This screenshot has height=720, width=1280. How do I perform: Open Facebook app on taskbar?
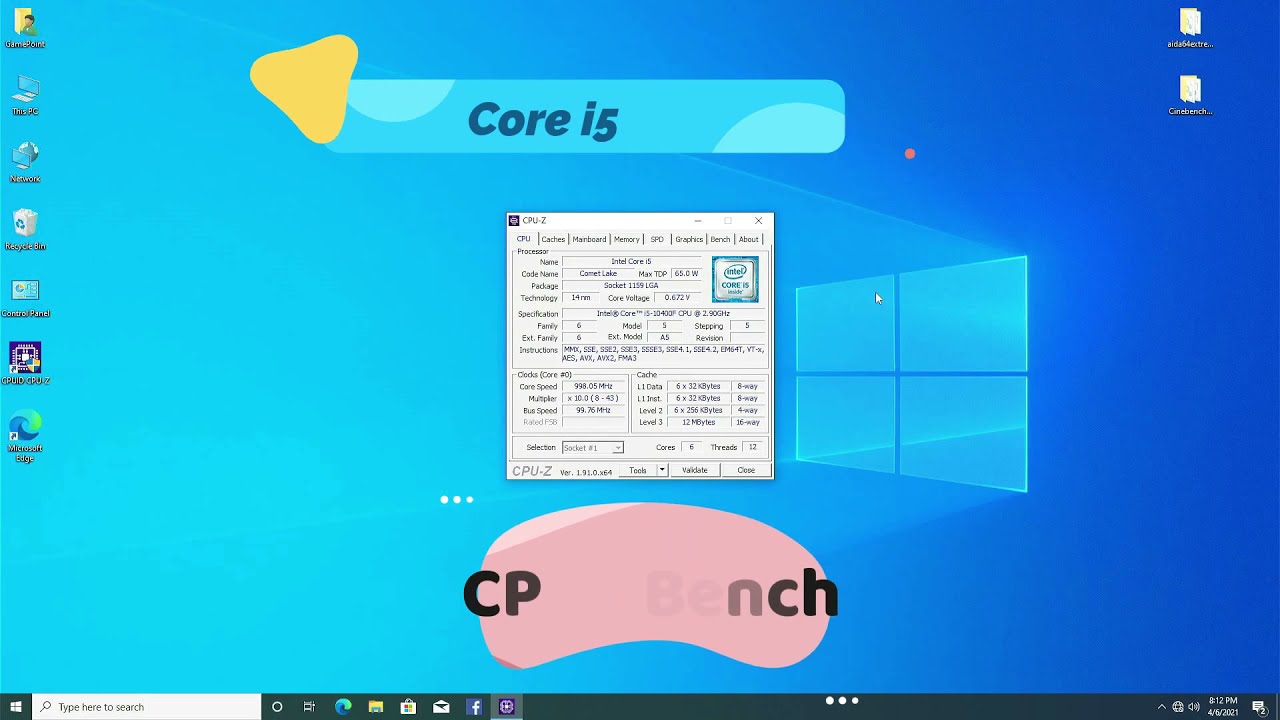click(x=474, y=707)
